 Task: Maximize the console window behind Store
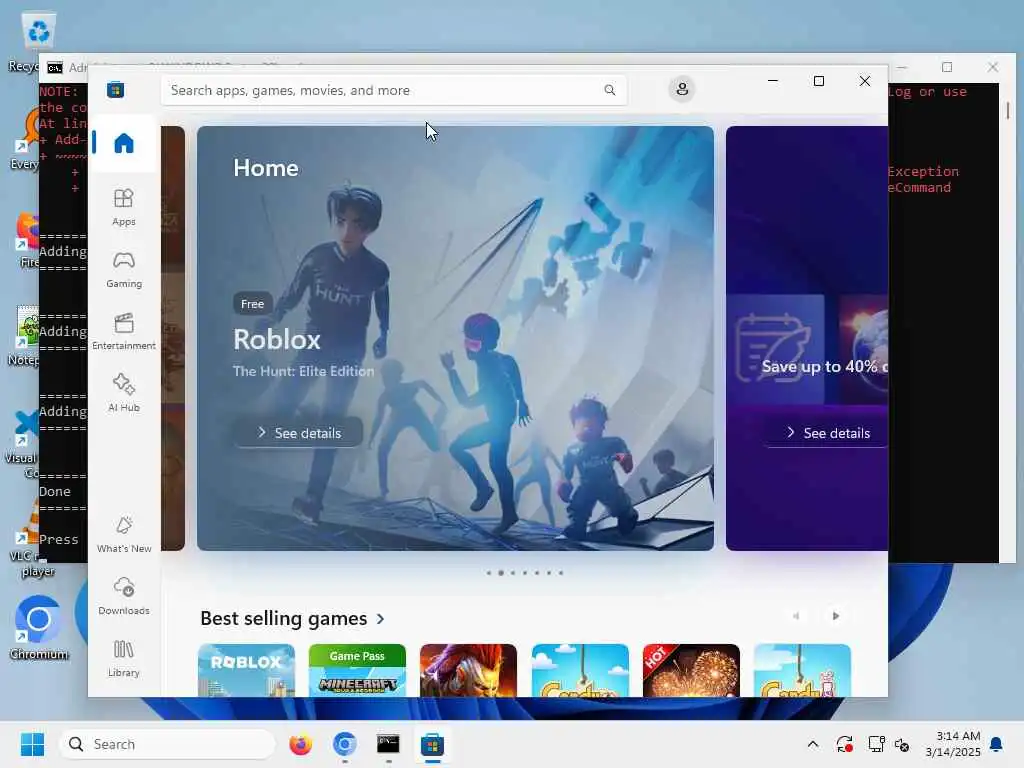tap(947, 67)
